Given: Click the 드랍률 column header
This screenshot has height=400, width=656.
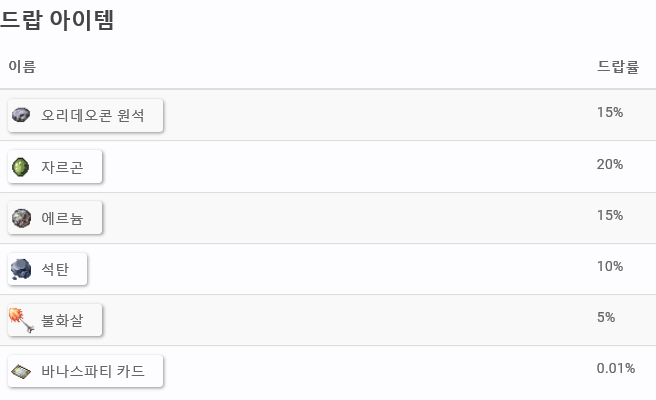Looking at the screenshot, I should pos(618,67).
